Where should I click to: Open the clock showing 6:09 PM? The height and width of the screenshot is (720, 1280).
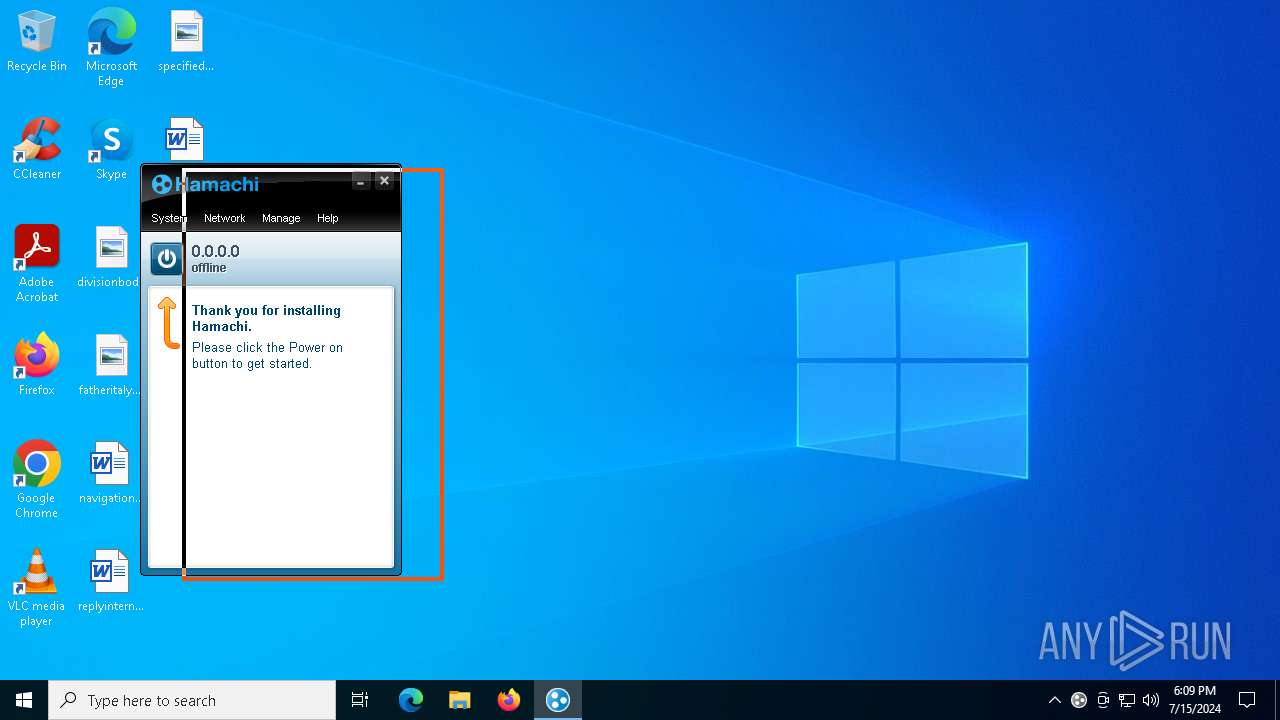pos(1195,700)
